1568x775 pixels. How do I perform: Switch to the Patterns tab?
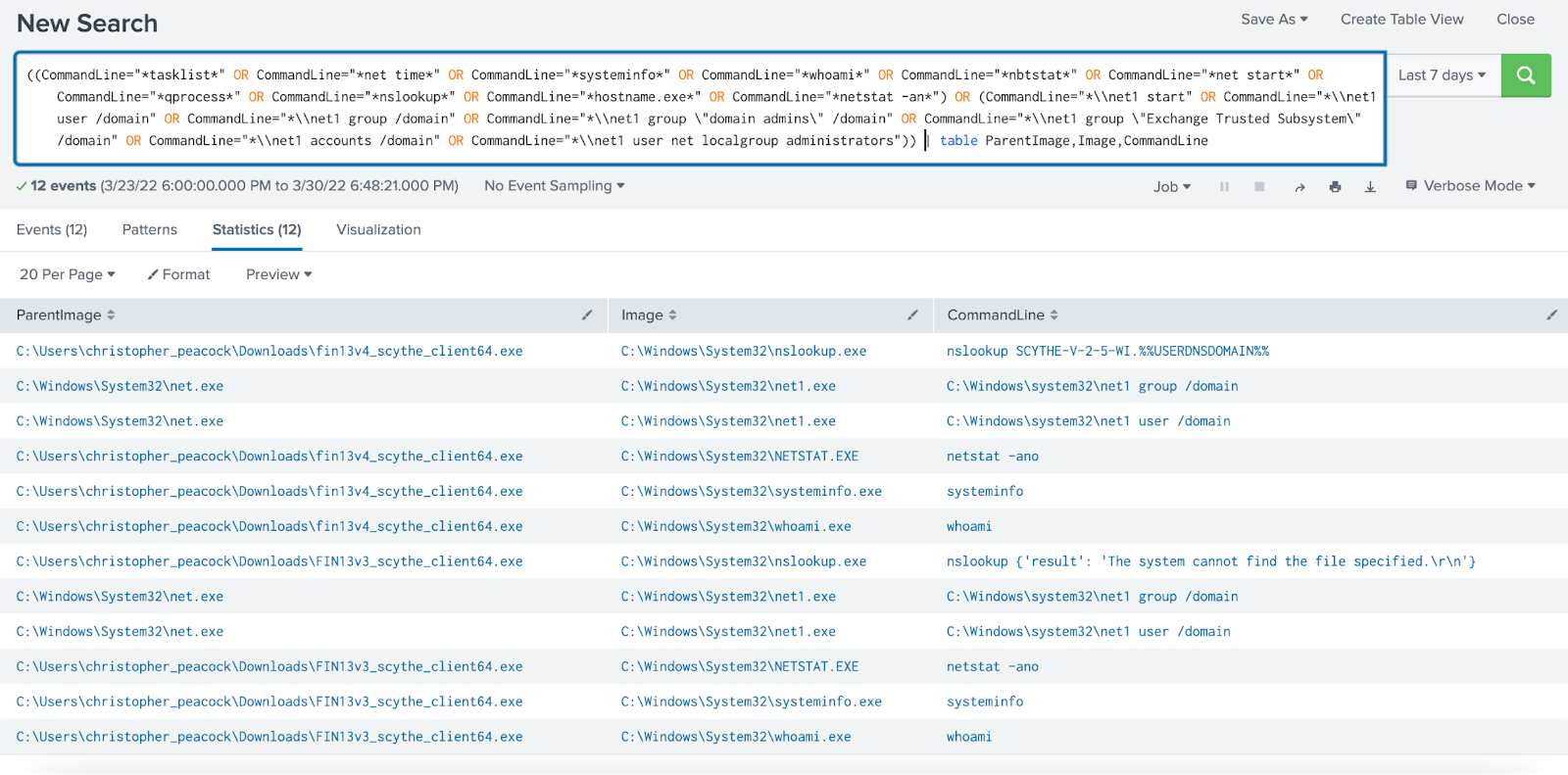pos(150,229)
